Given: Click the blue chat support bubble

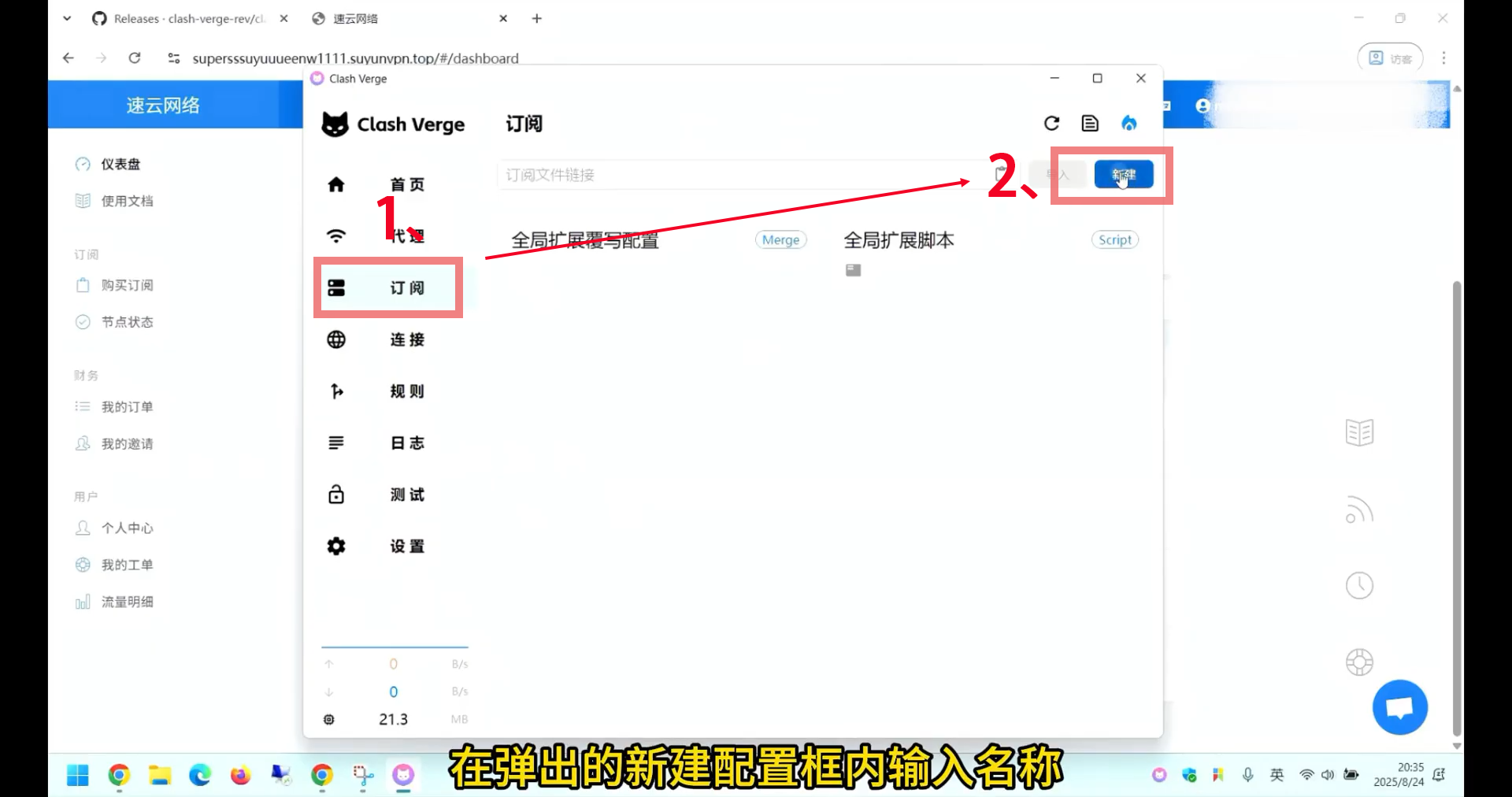Looking at the screenshot, I should click(x=1399, y=707).
